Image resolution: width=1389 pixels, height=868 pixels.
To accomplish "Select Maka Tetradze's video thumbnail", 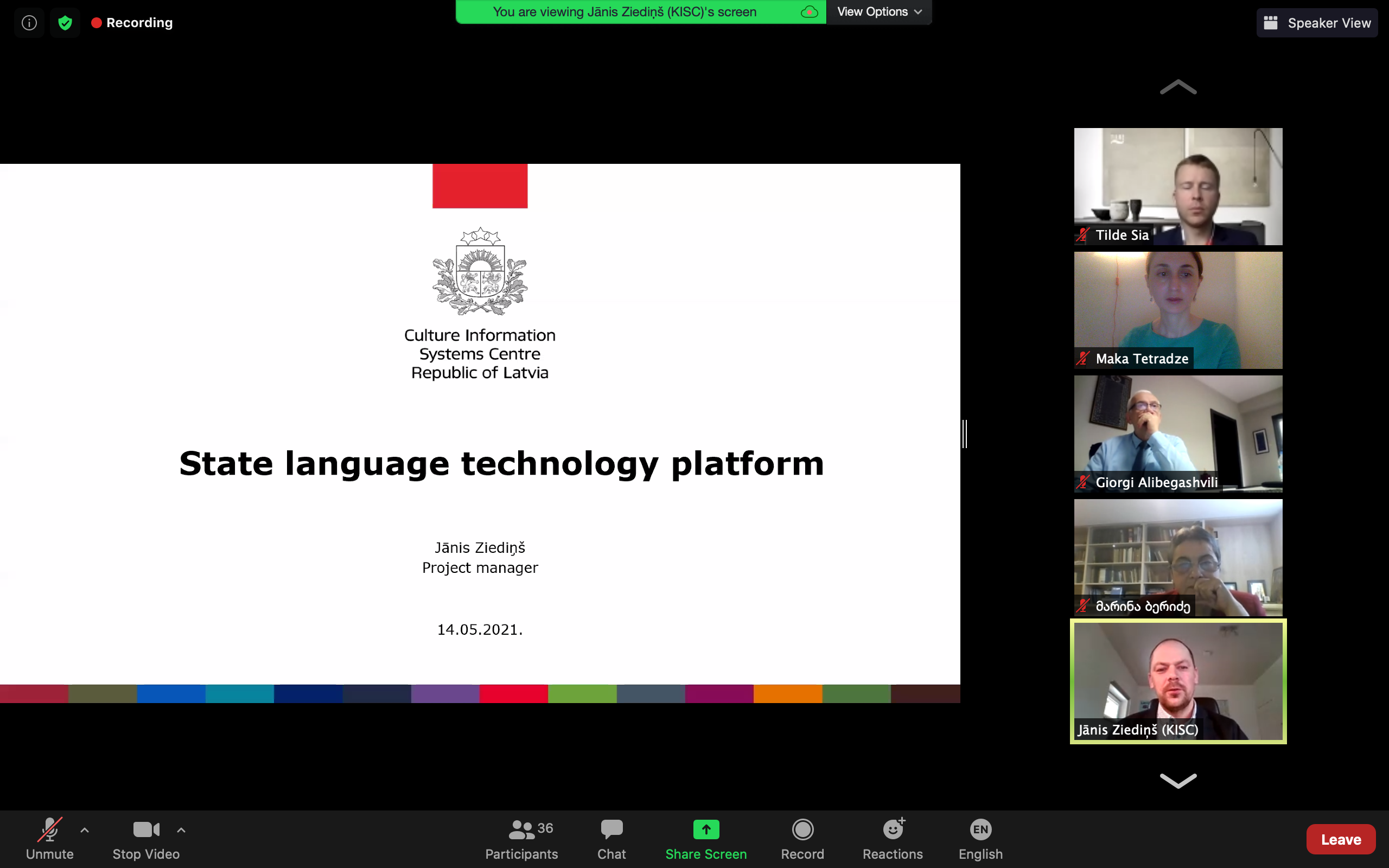I will click(1178, 310).
